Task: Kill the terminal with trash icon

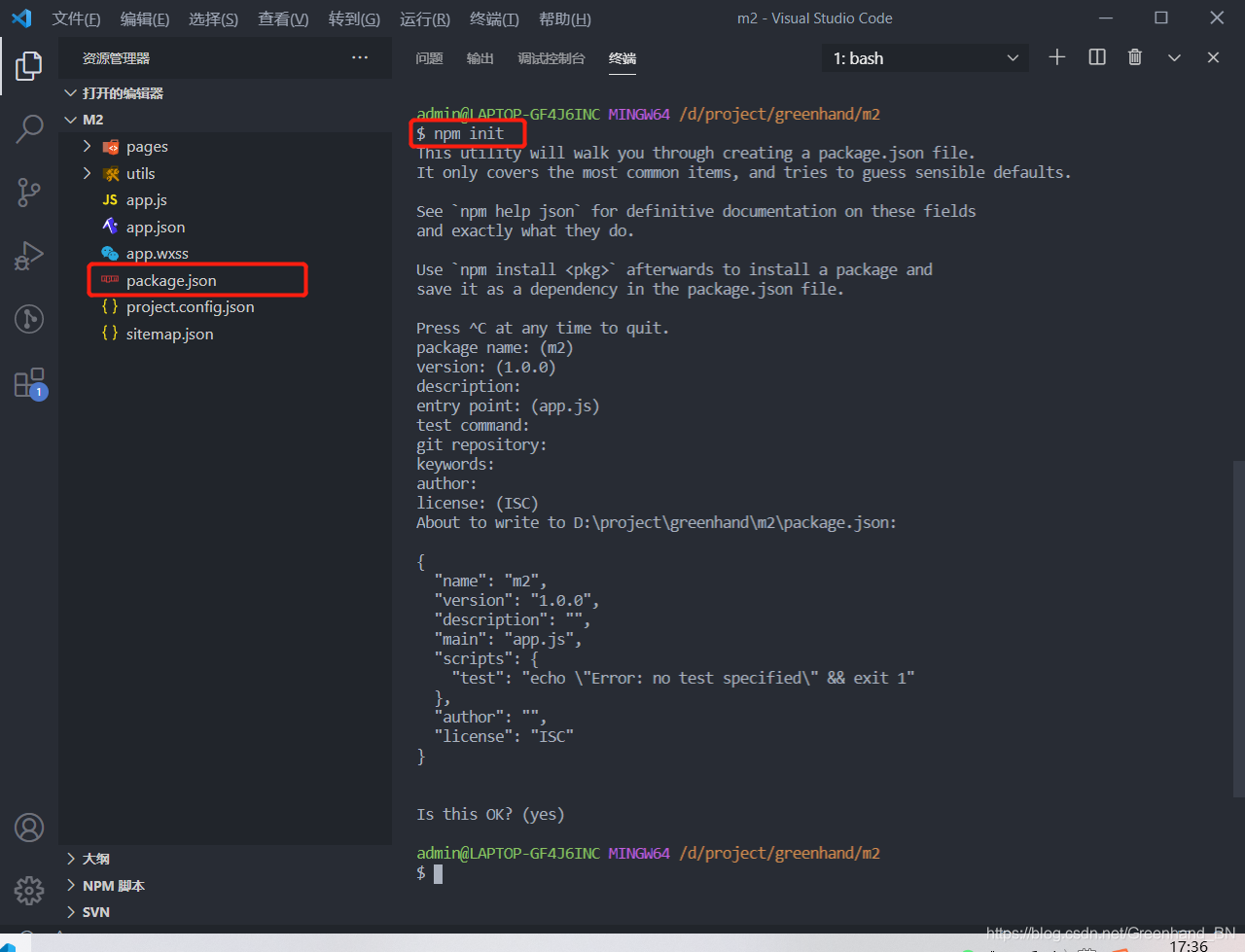Action: click(x=1135, y=57)
